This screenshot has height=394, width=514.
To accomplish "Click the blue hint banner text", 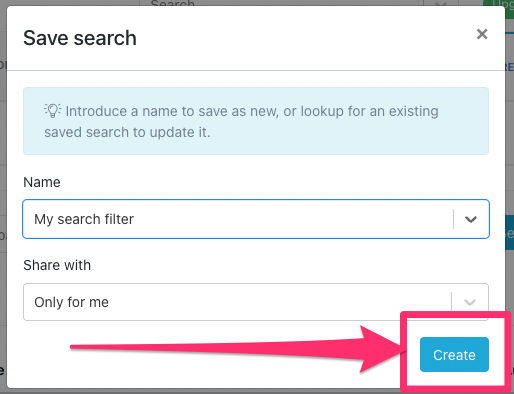I will pos(241,122).
